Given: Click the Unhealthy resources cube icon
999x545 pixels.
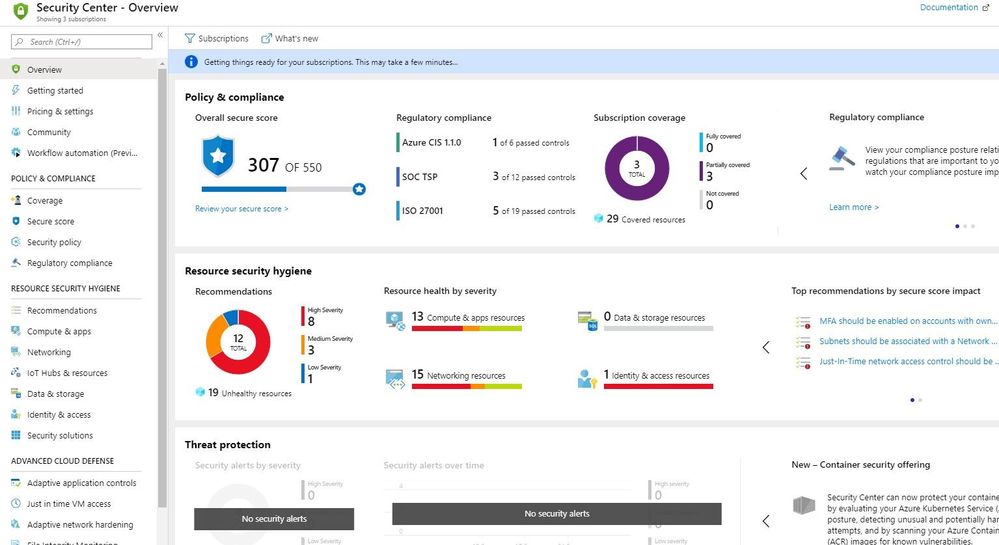Looking at the screenshot, I should point(200,392).
